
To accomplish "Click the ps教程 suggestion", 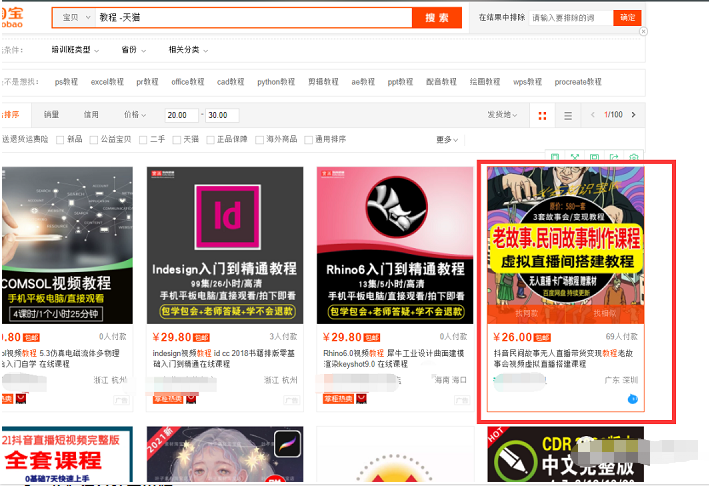I will [66, 82].
